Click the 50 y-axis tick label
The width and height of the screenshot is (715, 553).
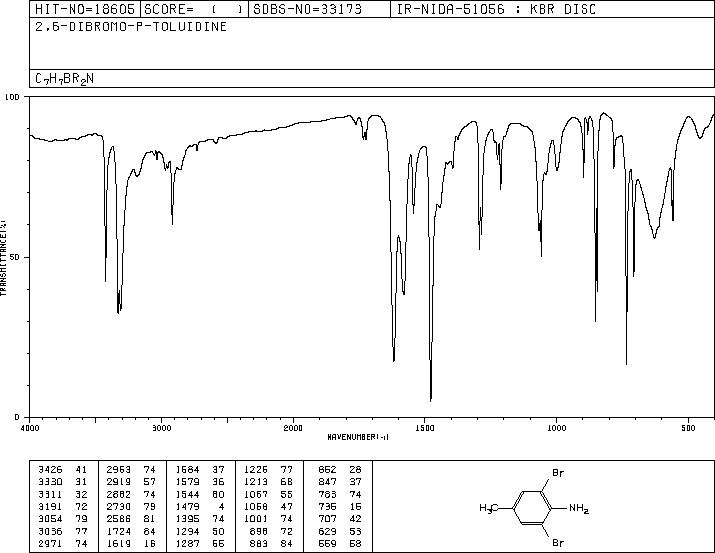click(x=16, y=257)
